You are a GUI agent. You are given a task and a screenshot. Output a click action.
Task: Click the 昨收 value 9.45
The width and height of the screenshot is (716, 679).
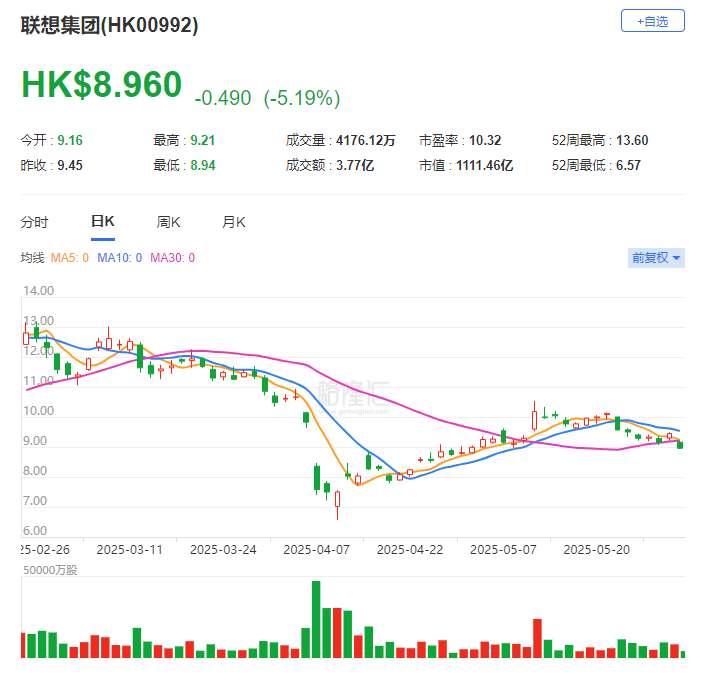pyautogui.click(x=70, y=165)
